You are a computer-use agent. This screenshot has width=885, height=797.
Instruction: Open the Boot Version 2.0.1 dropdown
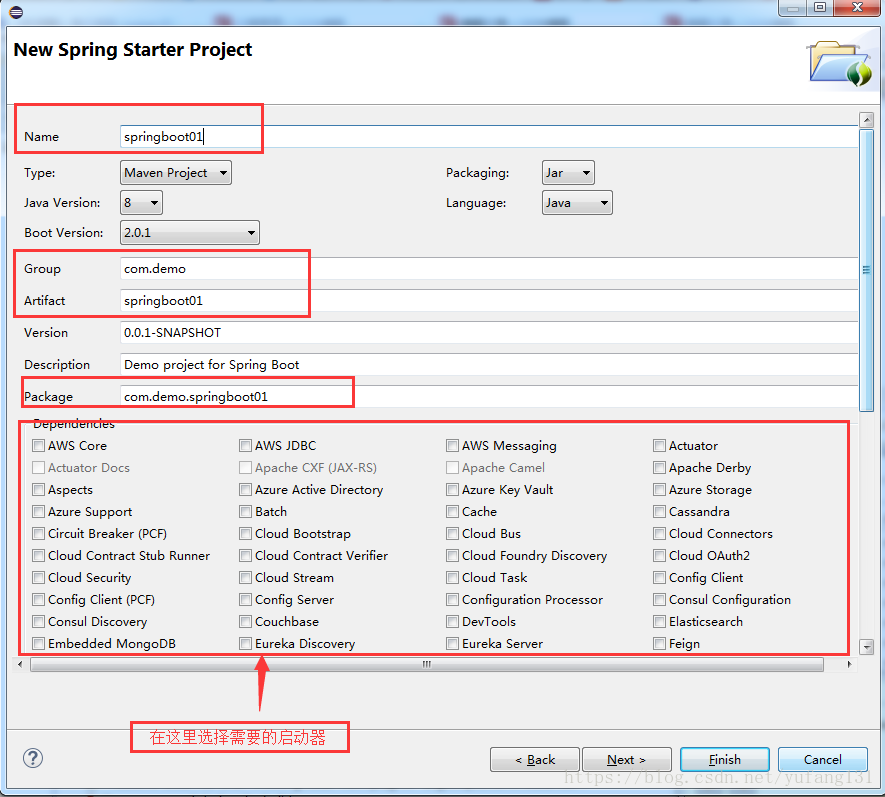point(190,233)
